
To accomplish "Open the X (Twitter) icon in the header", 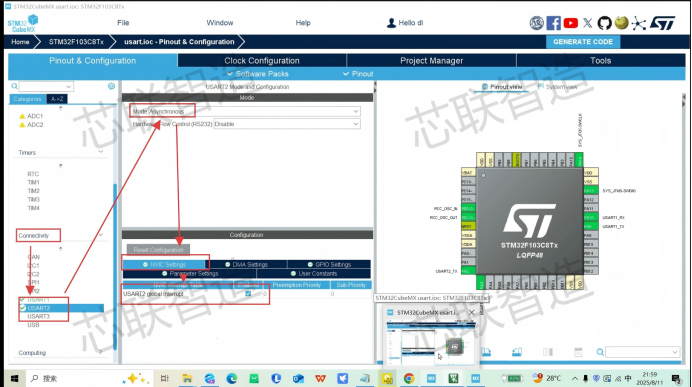I will 587,23.
